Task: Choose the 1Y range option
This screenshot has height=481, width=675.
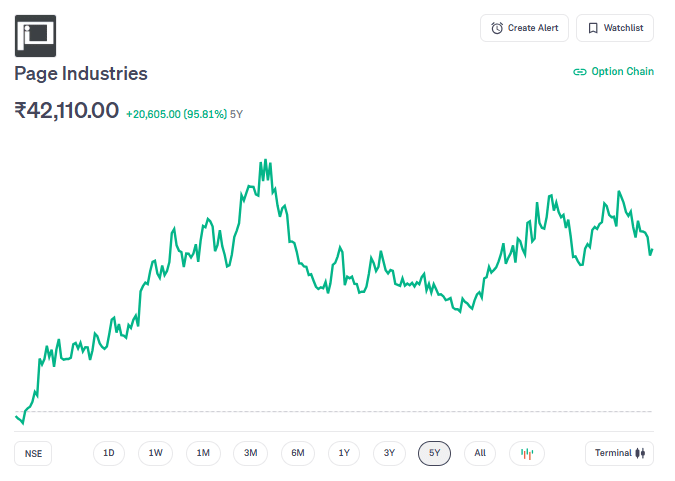Action: [x=344, y=453]
